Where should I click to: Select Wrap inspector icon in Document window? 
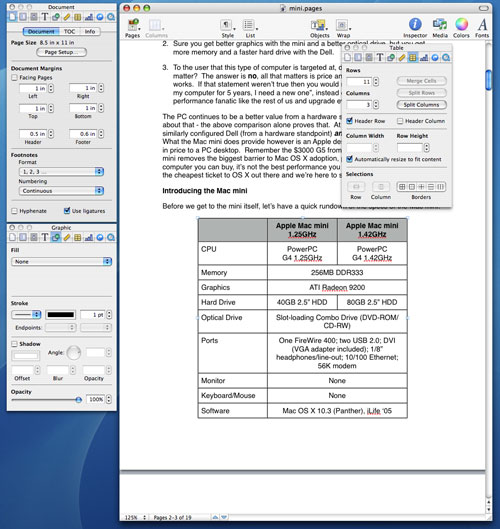point(34,17)
